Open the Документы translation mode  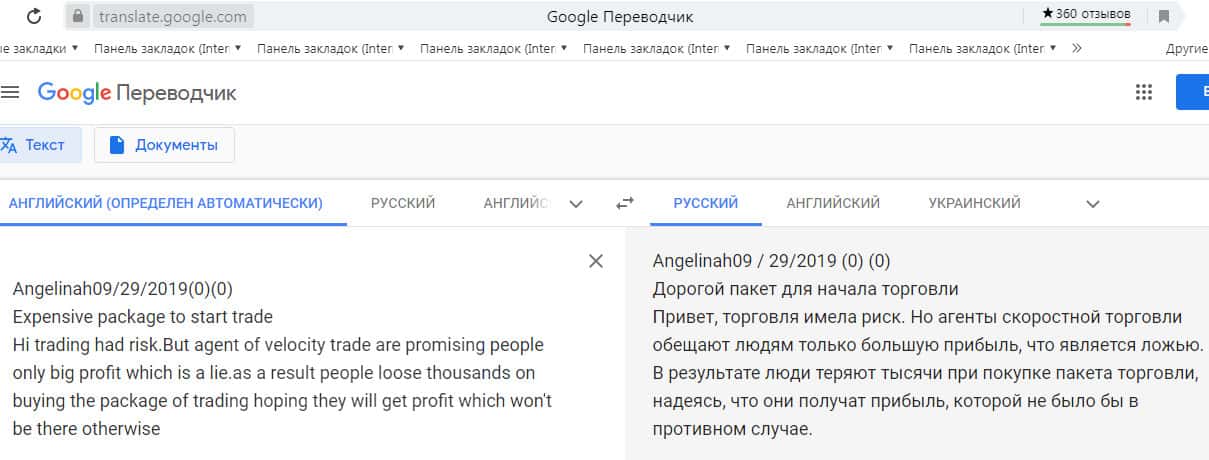(164, 145)
